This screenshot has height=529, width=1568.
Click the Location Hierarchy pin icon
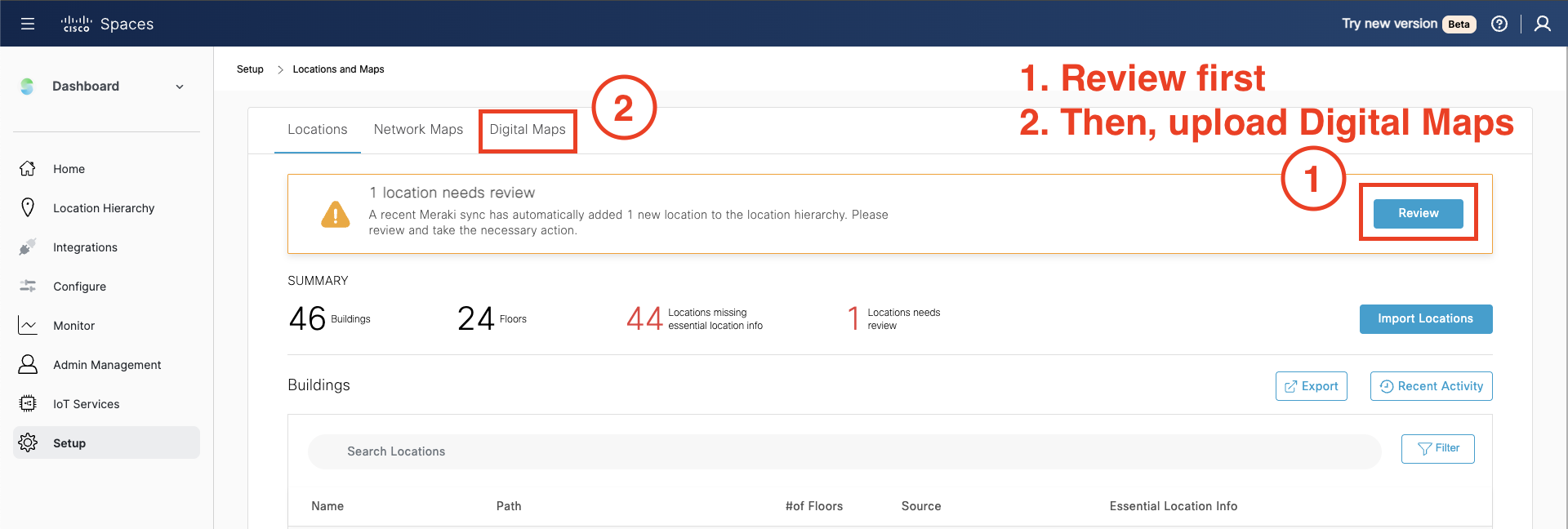click(x=28, y=208)
